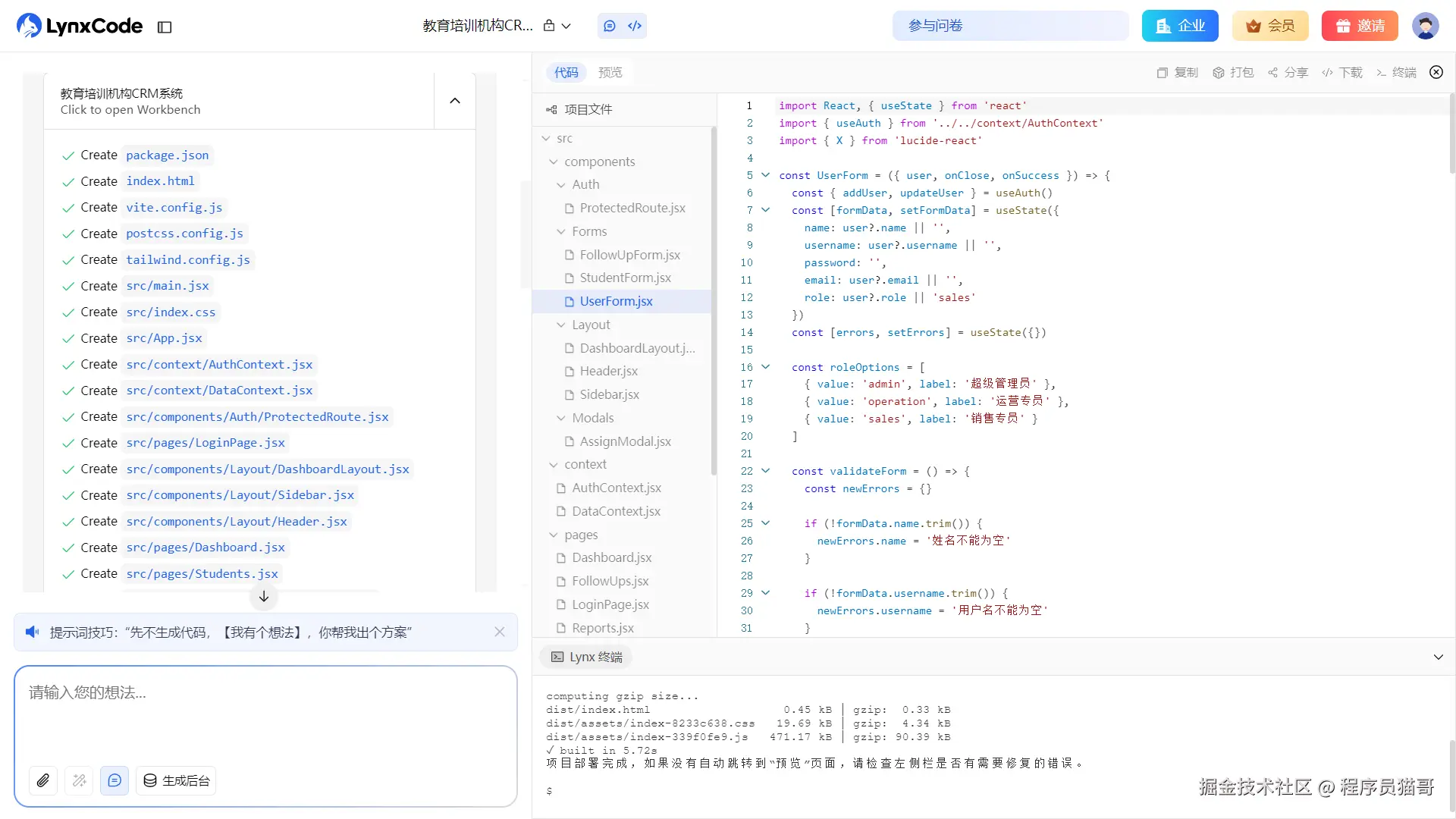
Task: Toggle the sidebar panel icon beside LynxCode logo
Action: 165,27
